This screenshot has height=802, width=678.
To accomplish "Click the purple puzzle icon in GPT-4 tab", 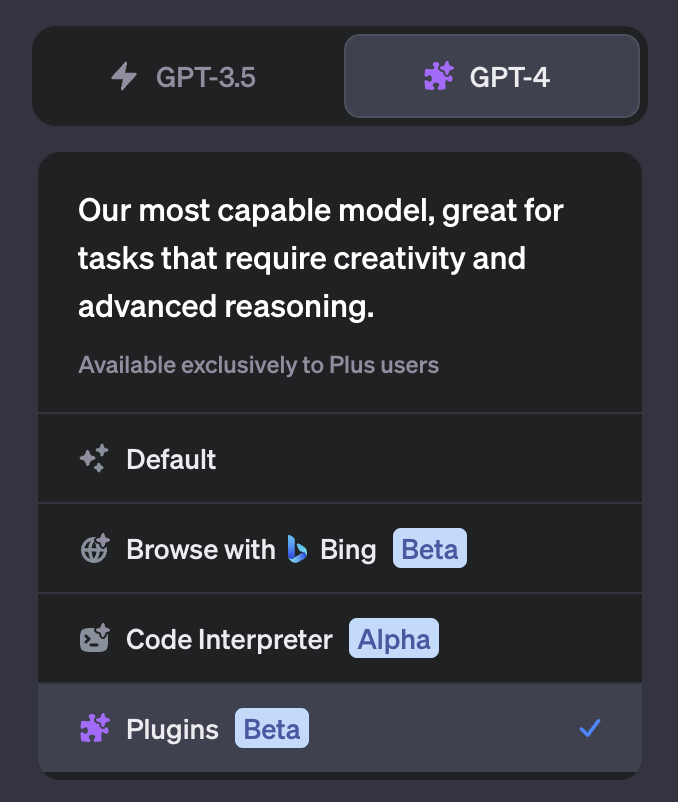I will click(x=439, y=76).
